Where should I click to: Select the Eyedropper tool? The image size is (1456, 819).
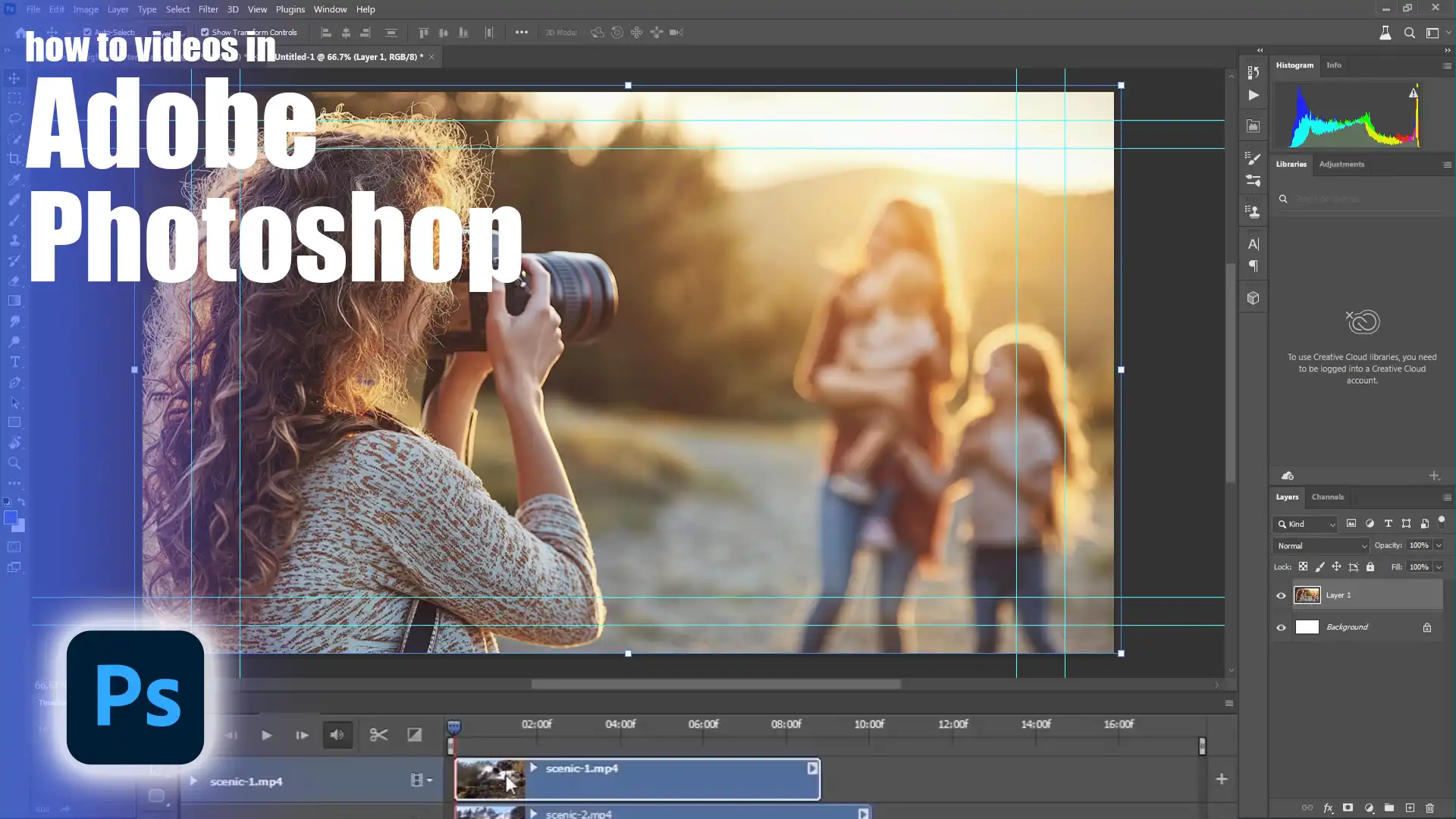[x=14, y=180]
